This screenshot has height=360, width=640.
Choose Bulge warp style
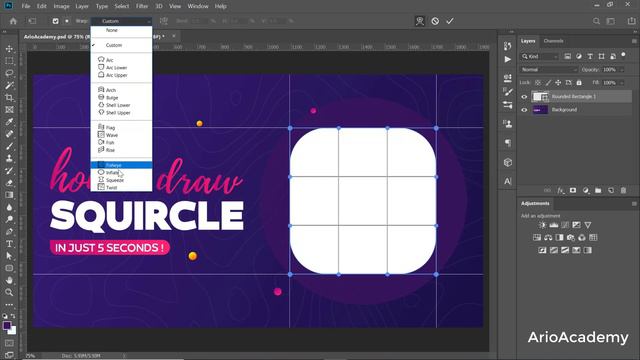(x=121, y=98)
